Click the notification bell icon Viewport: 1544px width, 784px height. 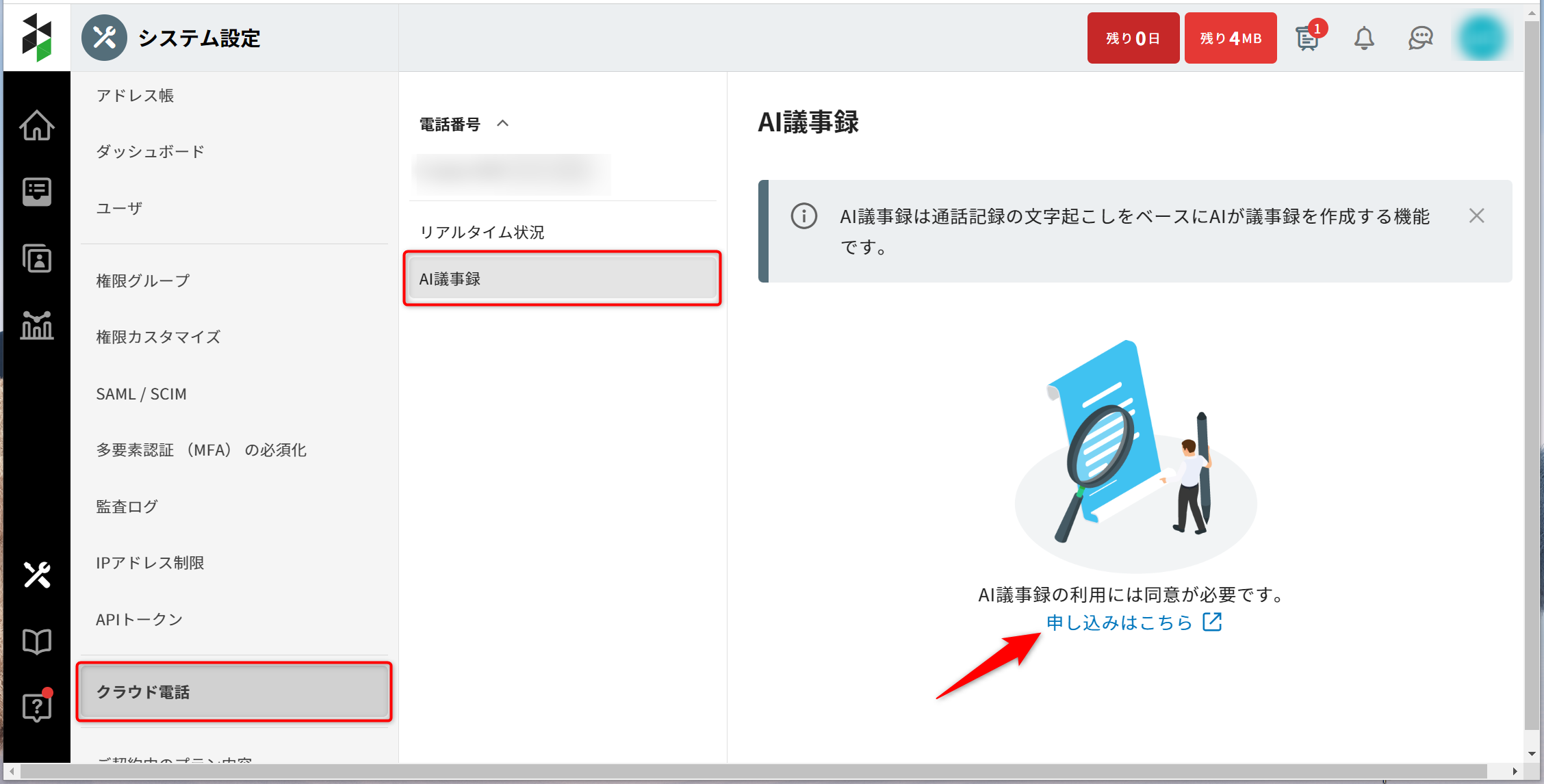click(1364, 38)
